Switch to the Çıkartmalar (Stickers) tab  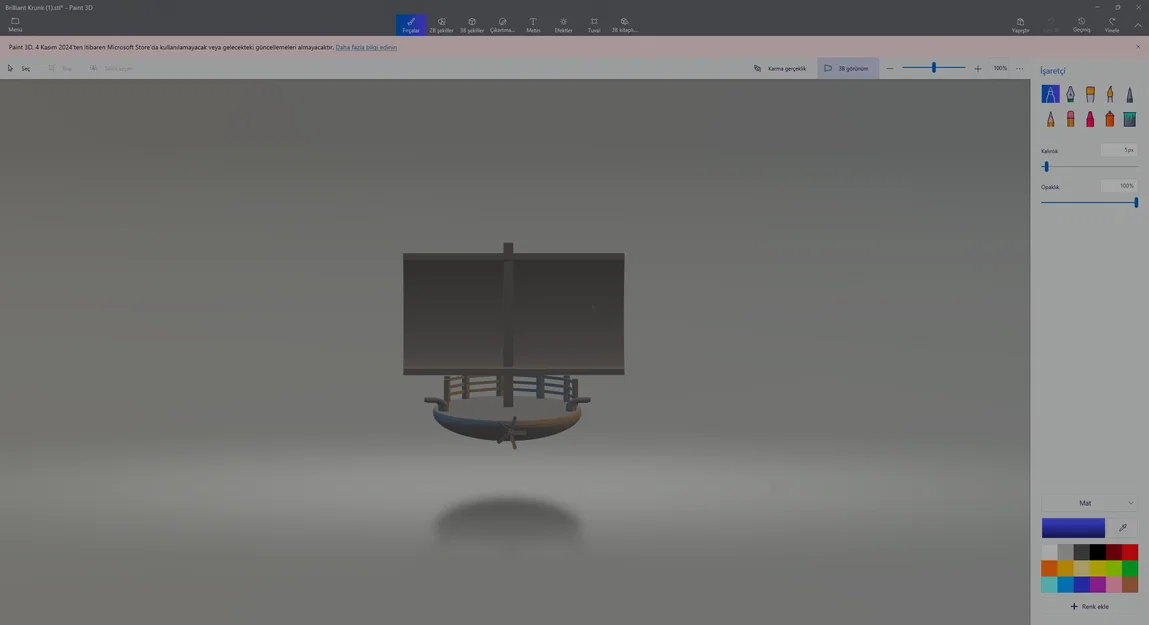tap(503, 25)
